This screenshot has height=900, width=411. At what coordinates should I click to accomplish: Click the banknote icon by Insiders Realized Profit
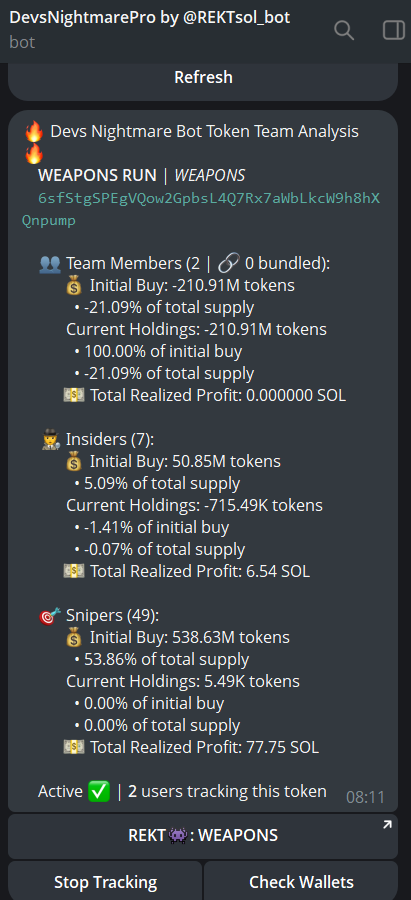73,571
